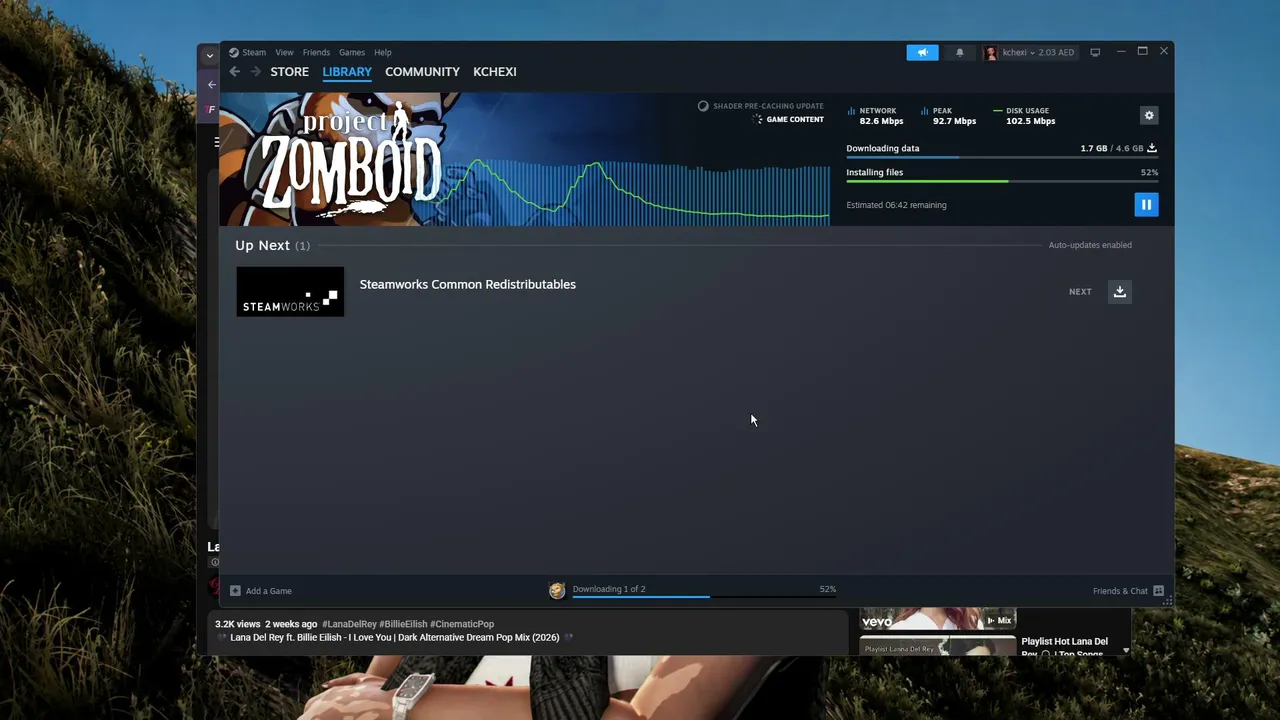1280x720 pixels.
Task: Open the Friends menu
Action: click(316, 52)
